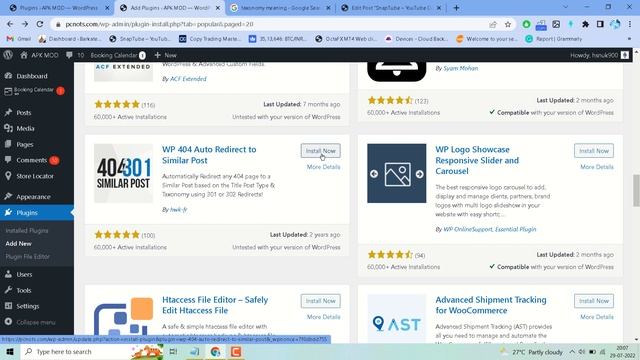The image size is (640, 360).
Task: View More Details for Advanced Shipment Tracking
Action: [597, 317]
